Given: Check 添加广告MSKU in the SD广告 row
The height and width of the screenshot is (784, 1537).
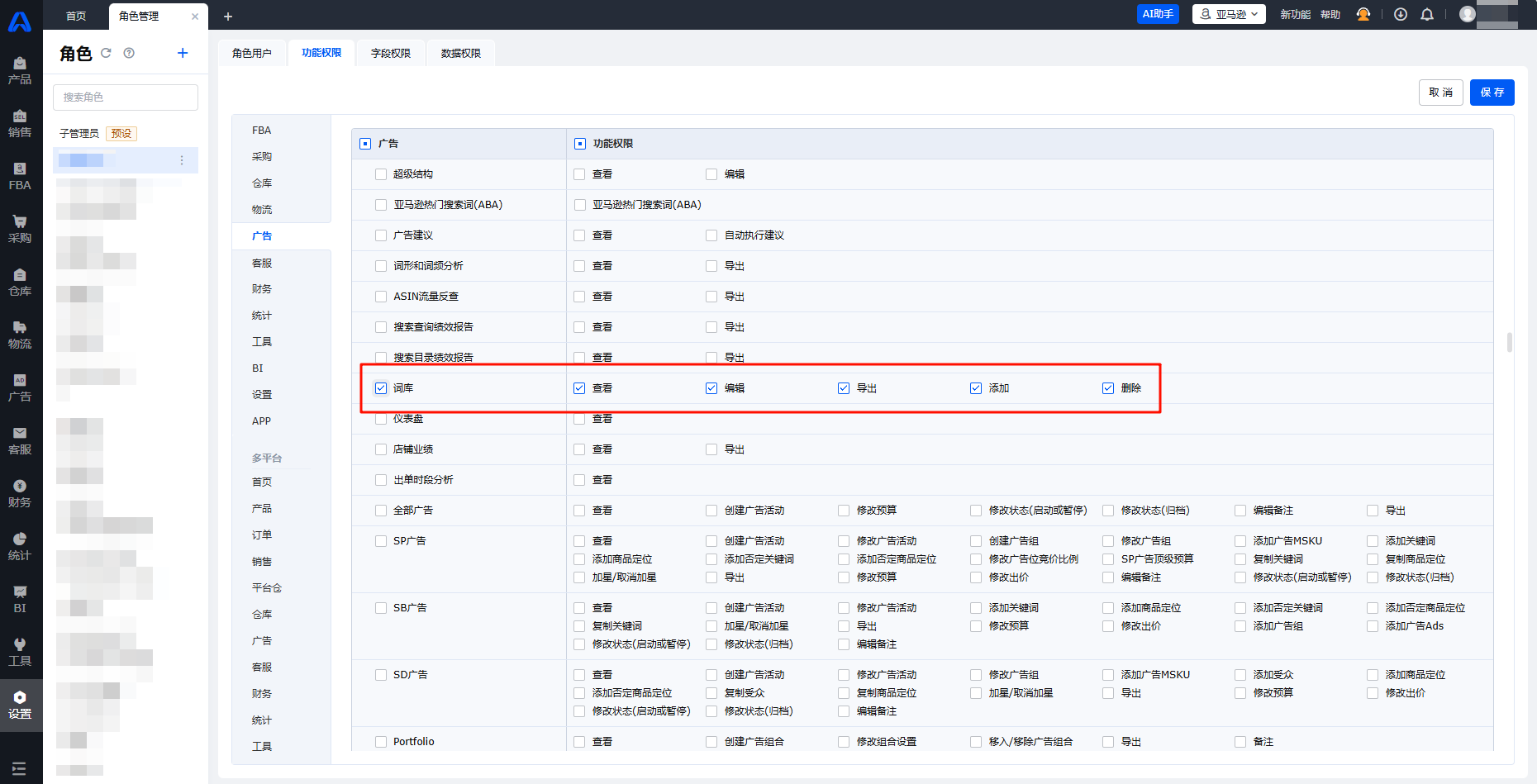Looking at the screenshot, I should pyautogui.click(x=1108, y=675).
